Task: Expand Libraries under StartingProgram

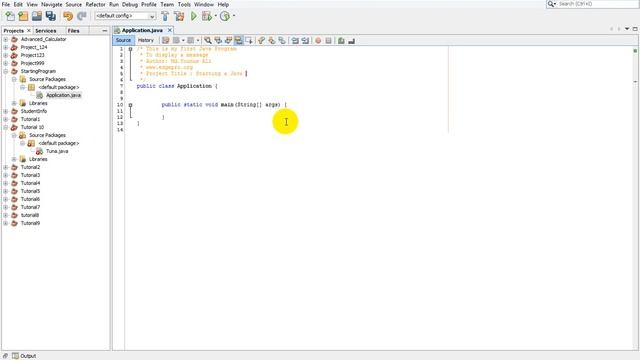Action: pos(14,103)
